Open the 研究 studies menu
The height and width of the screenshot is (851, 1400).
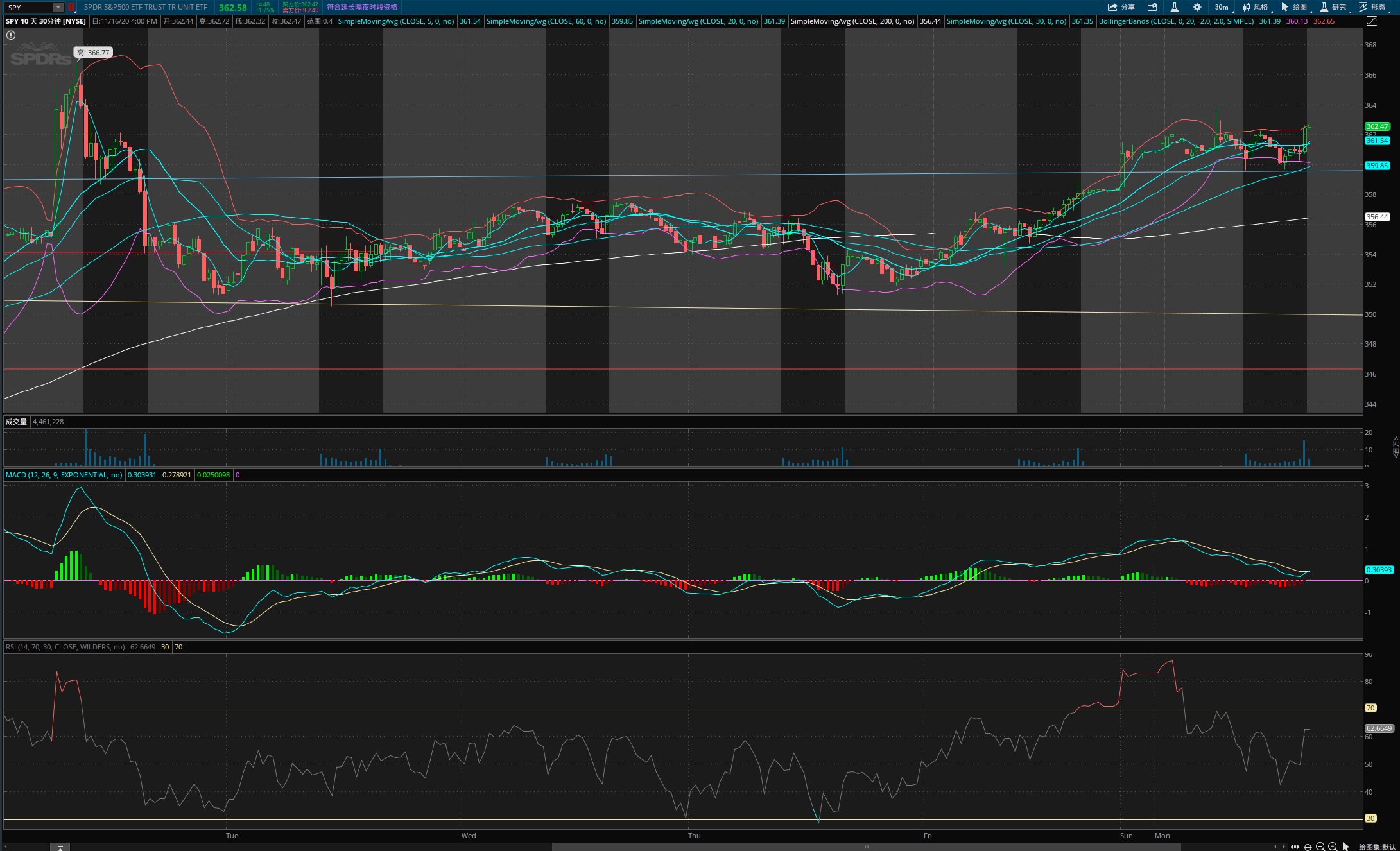[x=1333, y=7]
